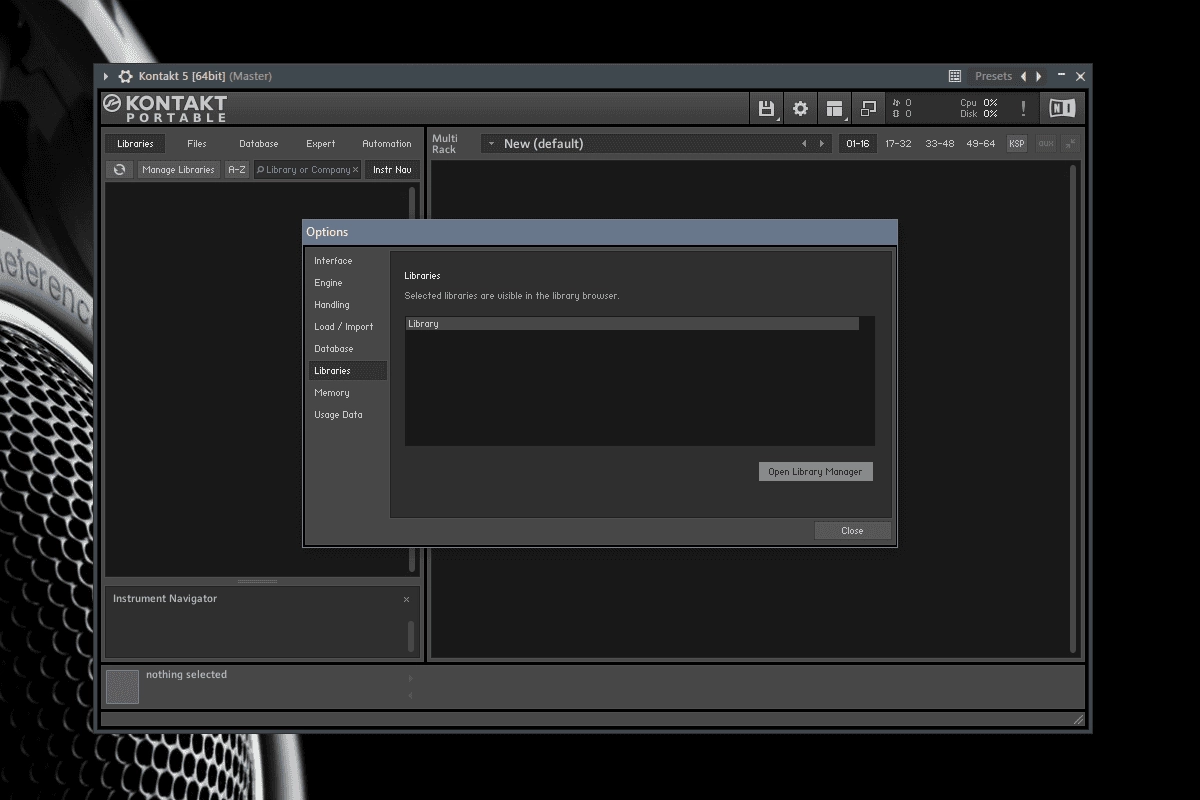Open the Files/Save menu floppy disk icon

pyautogui.click(x=766, y=108)
